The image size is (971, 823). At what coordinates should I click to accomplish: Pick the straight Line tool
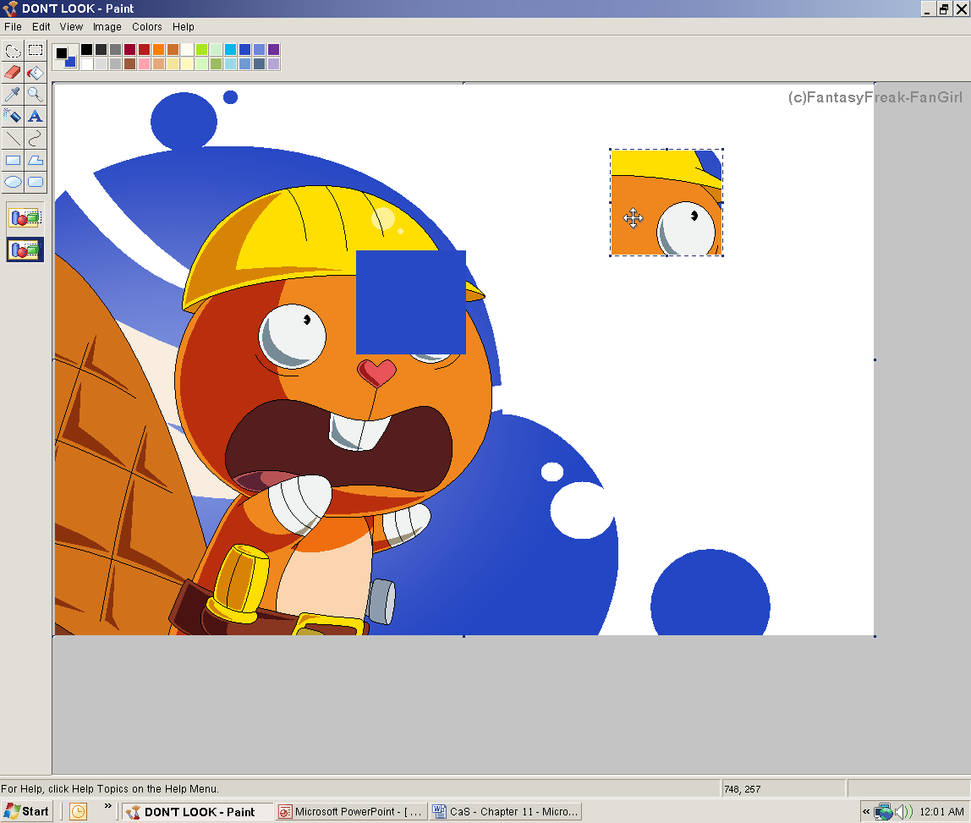13,138
